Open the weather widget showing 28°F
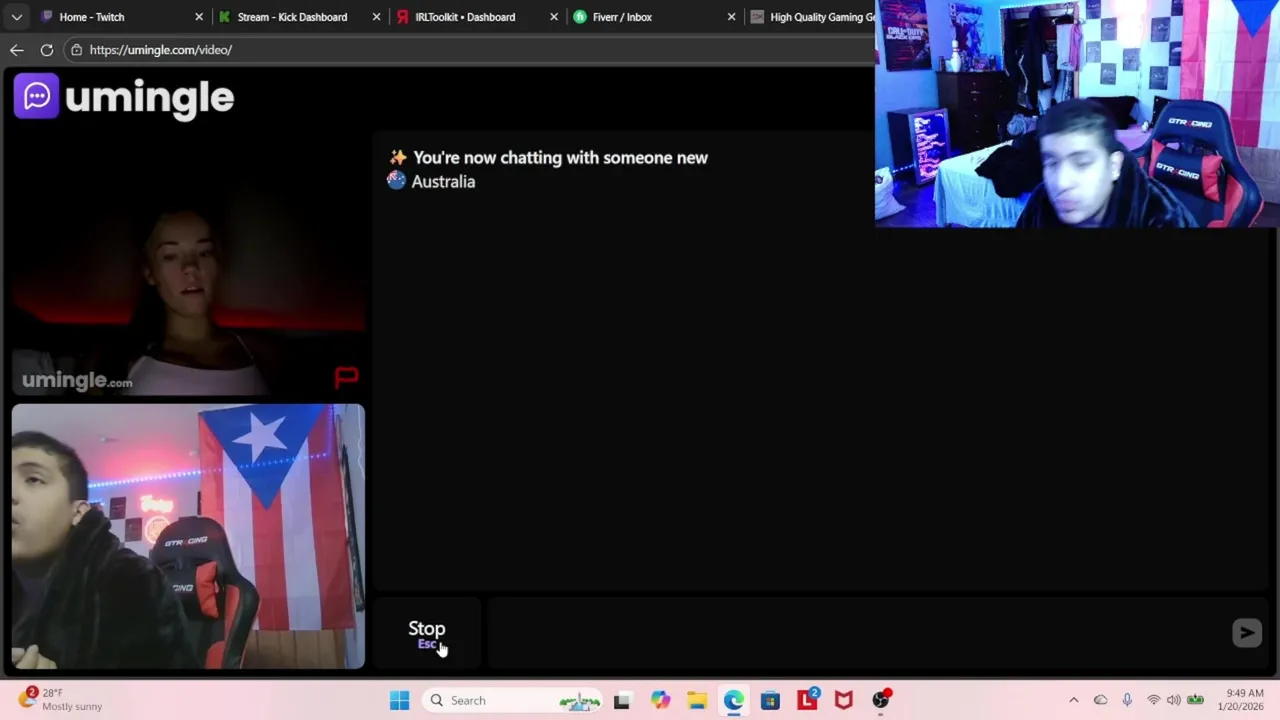The width and height of the screenshot is (1280, 720). tap(62, 699)
